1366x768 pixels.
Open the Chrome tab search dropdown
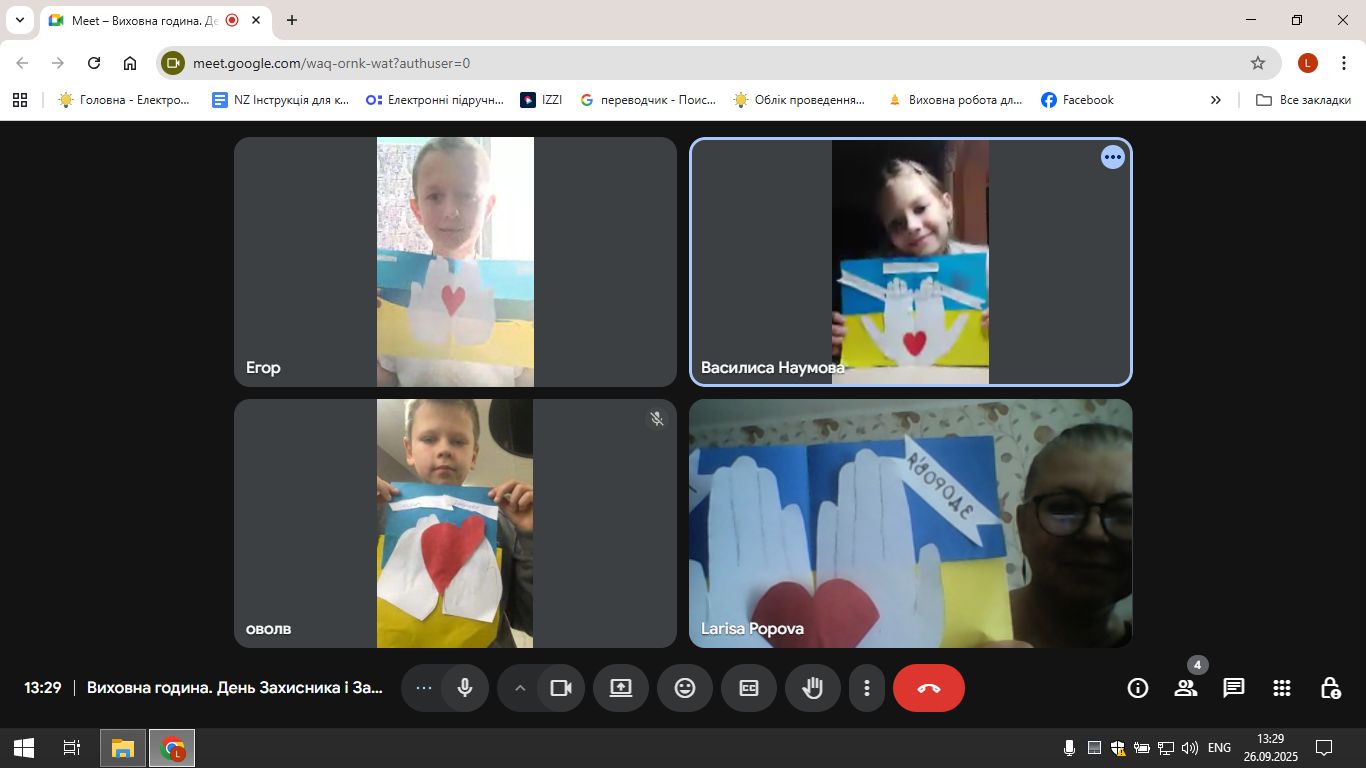click(19, 20)
